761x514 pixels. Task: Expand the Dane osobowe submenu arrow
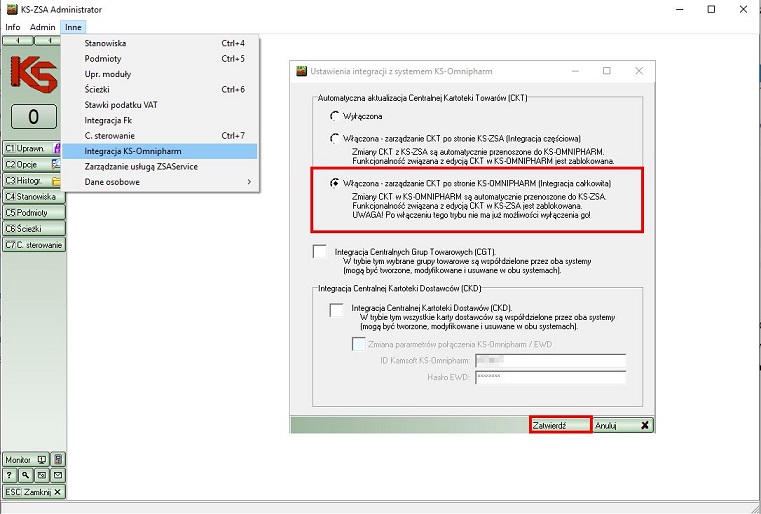click(249, 182)
